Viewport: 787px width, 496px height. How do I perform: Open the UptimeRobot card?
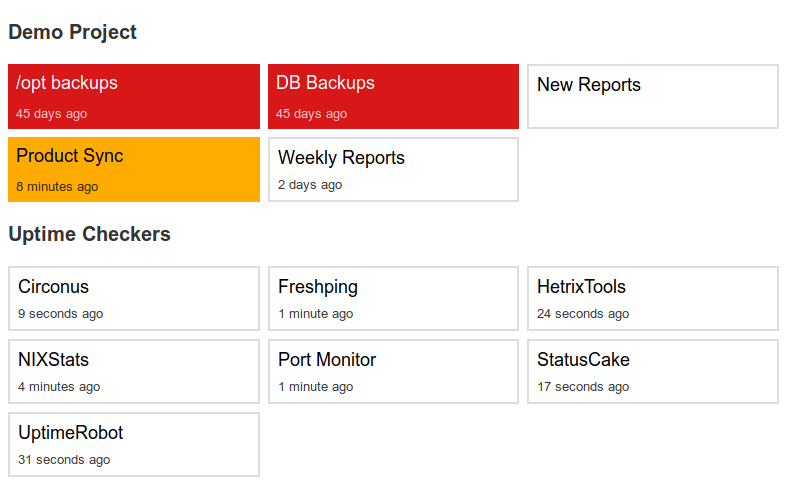pyautogui.click(x=133, y=444)
